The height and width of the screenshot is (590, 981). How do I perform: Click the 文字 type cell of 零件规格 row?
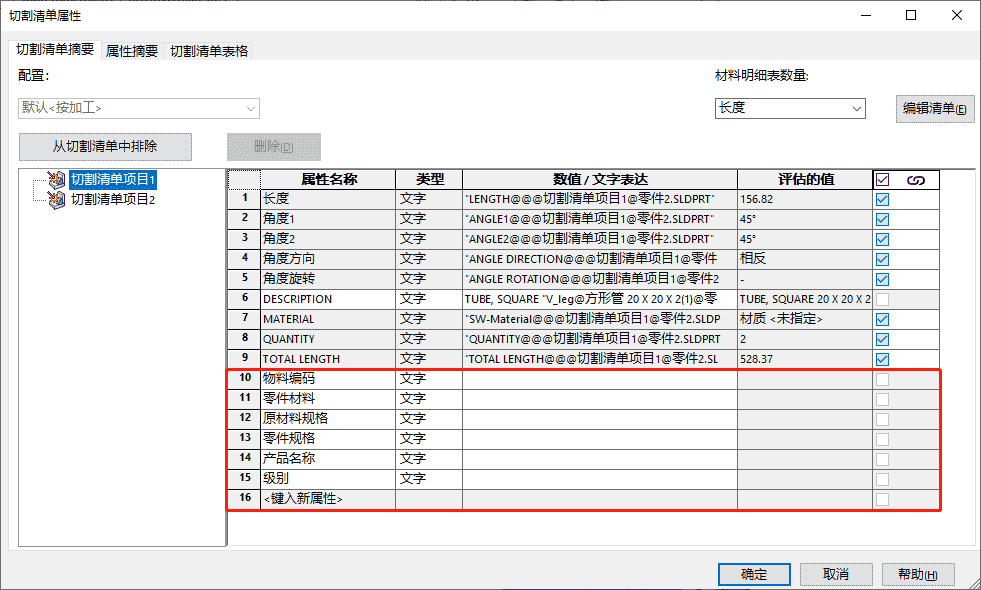pos(429,439)
